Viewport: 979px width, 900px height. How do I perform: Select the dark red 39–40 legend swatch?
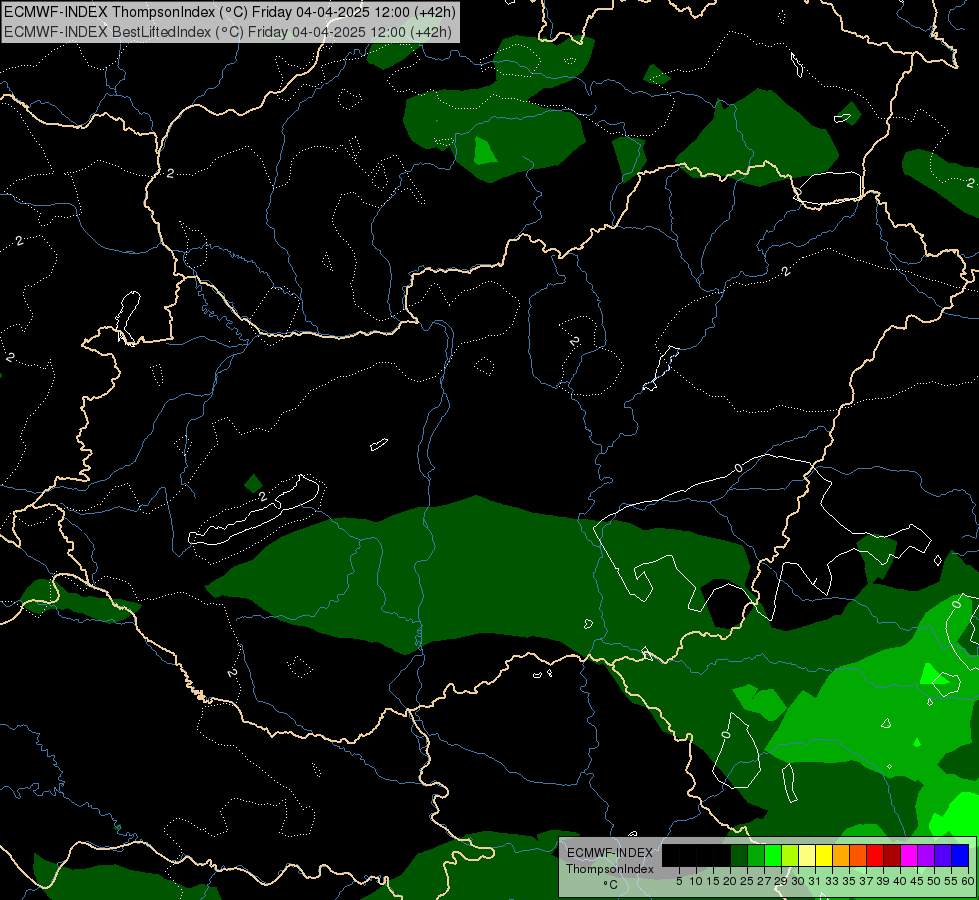(892, 855)
